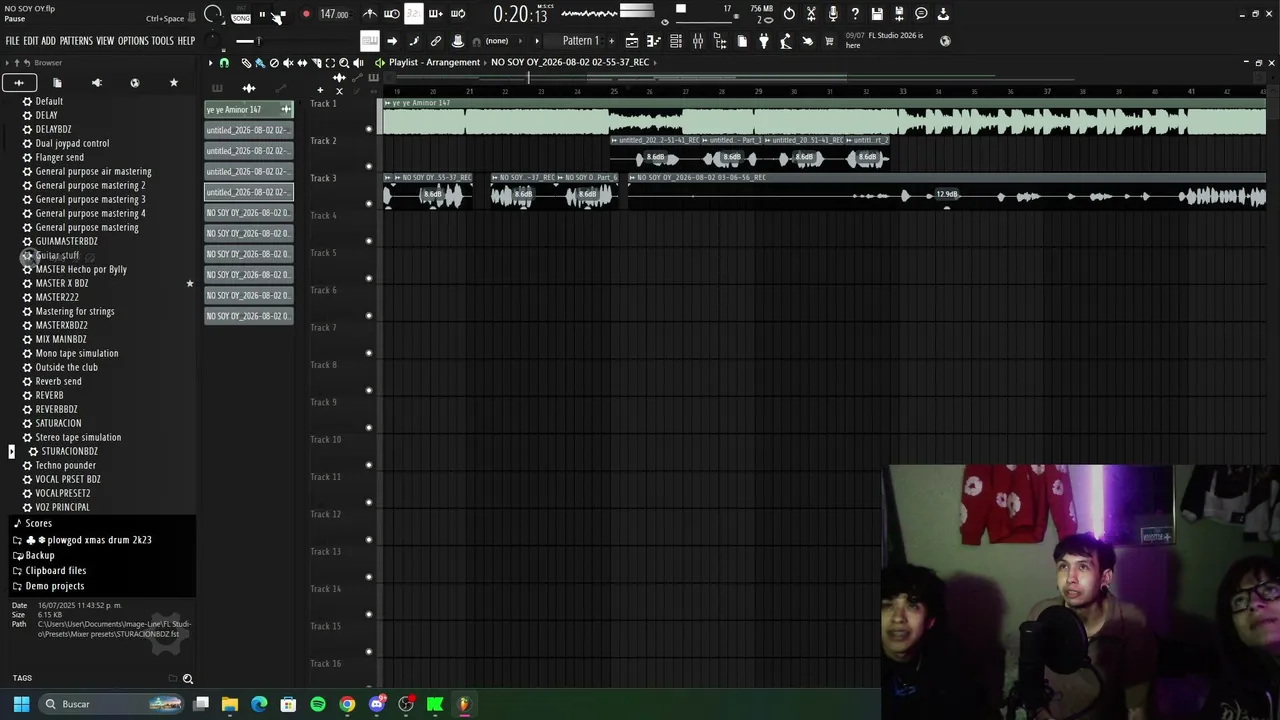Open the EDIT menu
The image size is (1280, 720).
[31, 41]
